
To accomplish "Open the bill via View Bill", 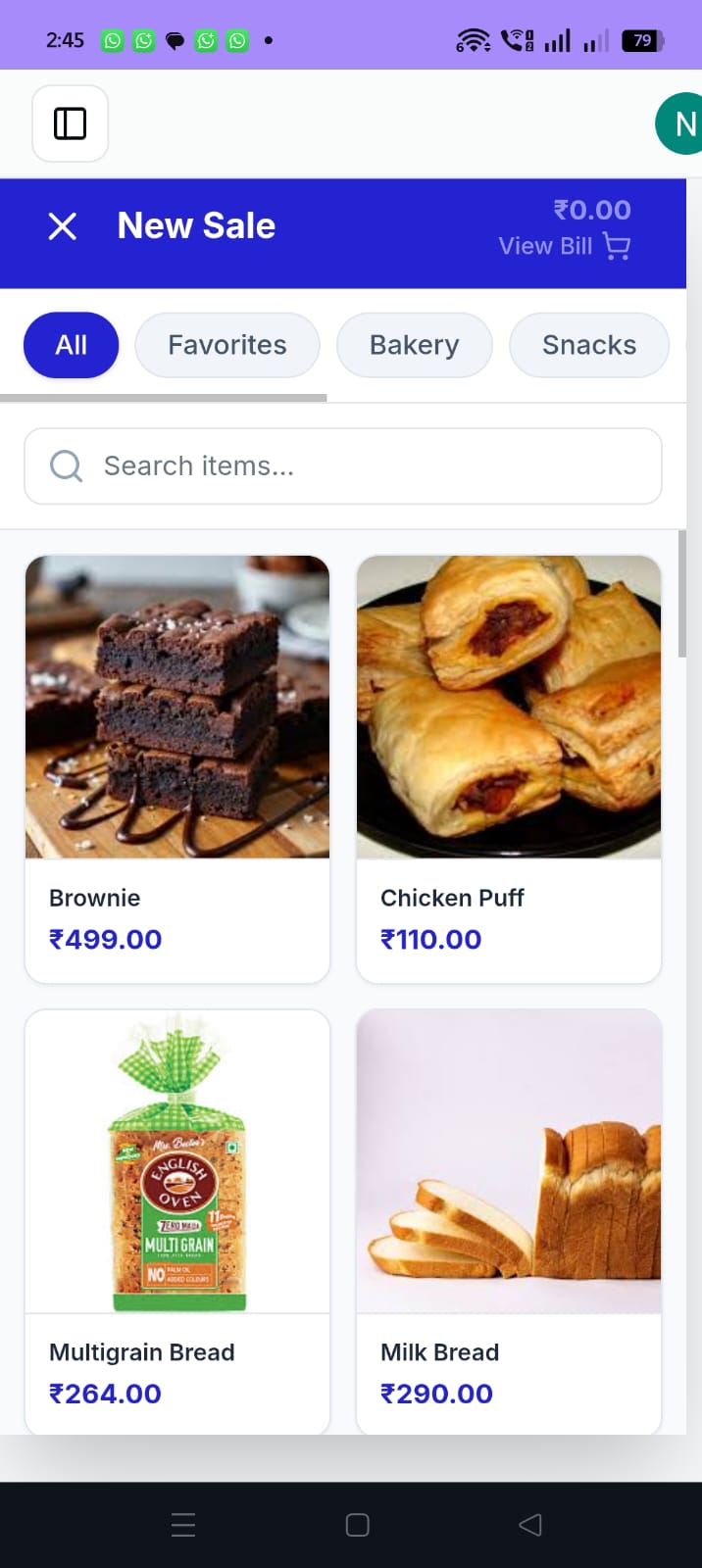I will [x=545, y=246].
